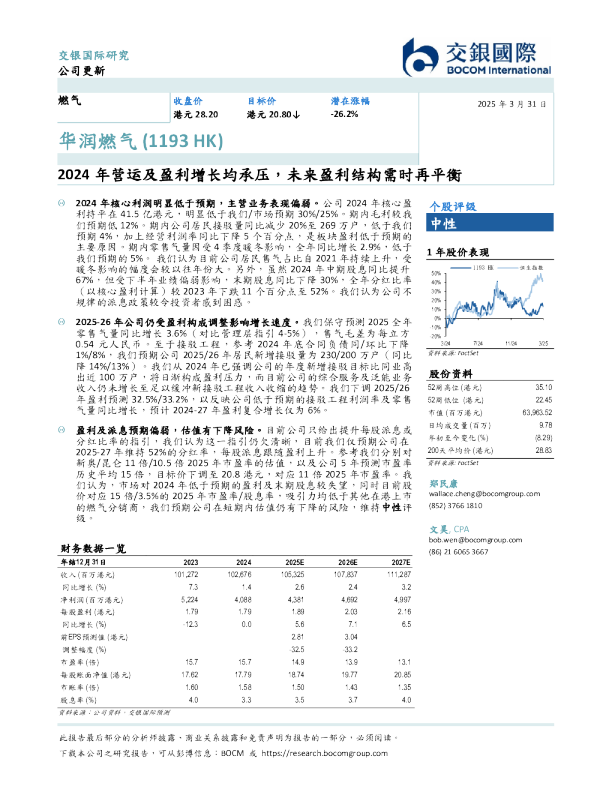Click the second paragraph's bullet icon

click(62, 352)
